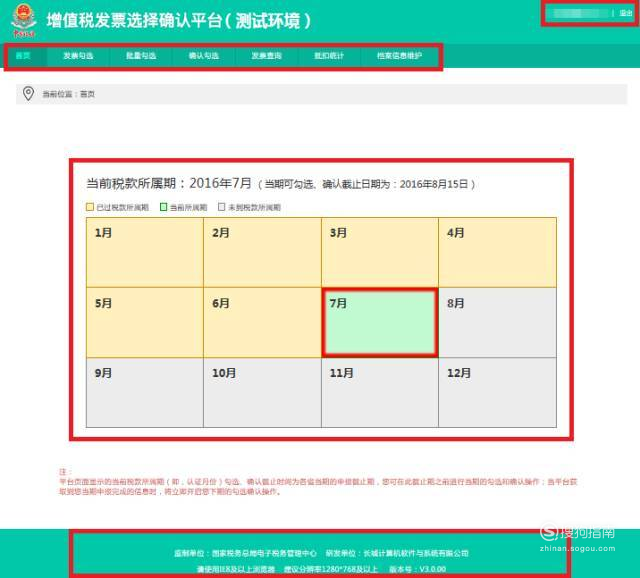Select the 9月 month cell
Viewport: 640px width, 578px height.
point(145,393)
